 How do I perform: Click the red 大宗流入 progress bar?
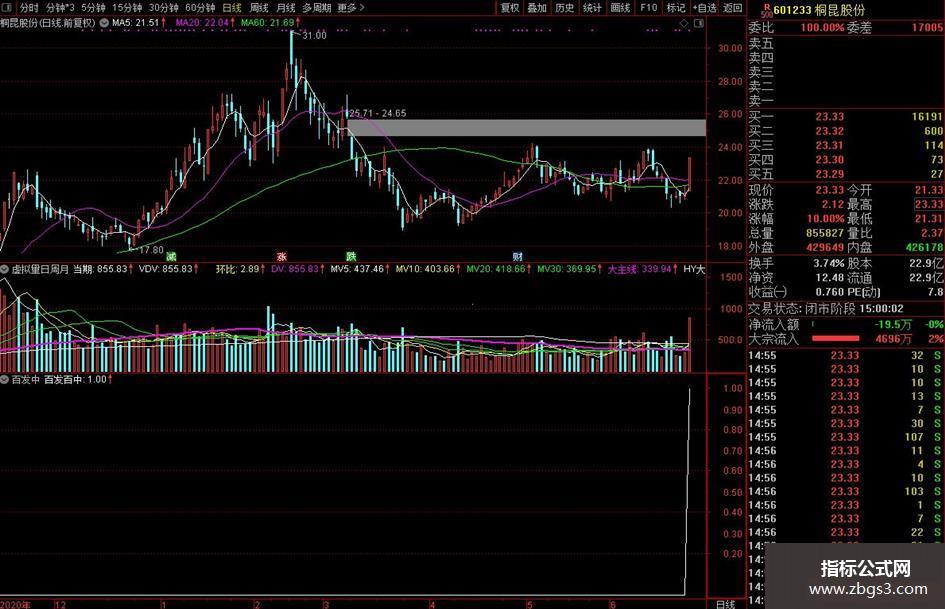point(835,339)
